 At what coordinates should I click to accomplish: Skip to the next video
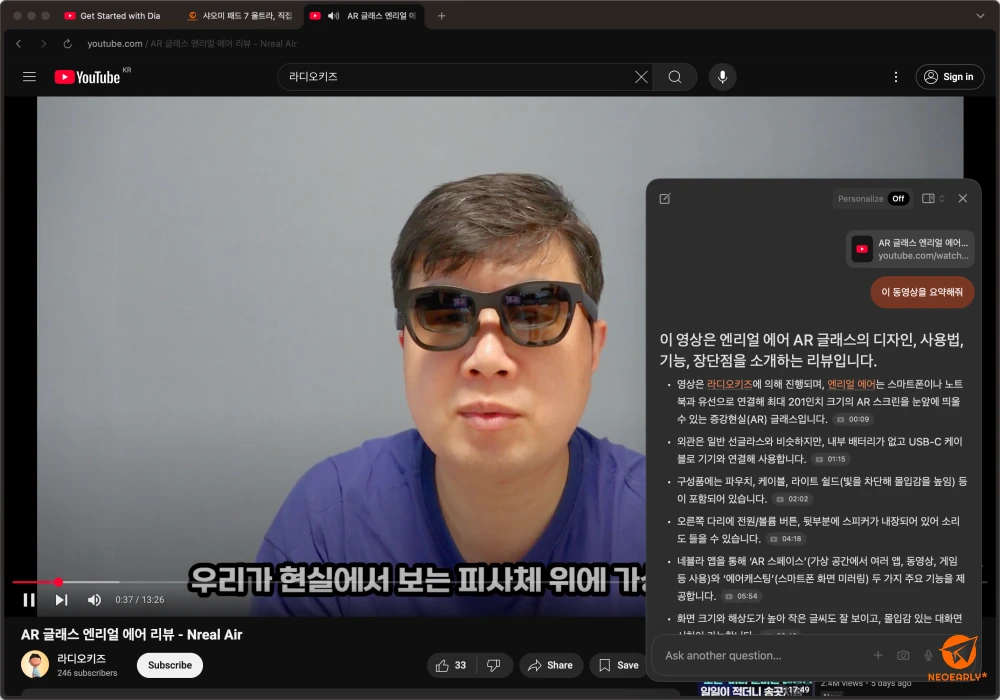point(61,600)
